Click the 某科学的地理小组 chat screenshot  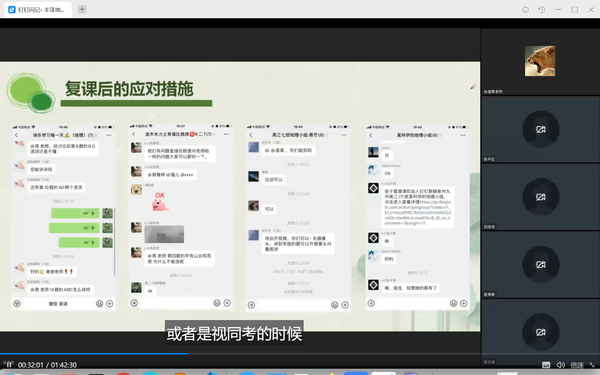click(x=417, y=217)
